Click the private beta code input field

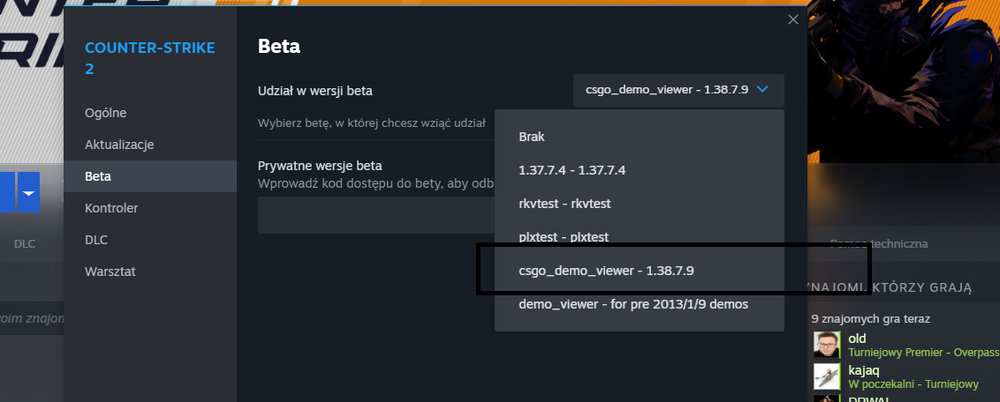coord(376,215)
